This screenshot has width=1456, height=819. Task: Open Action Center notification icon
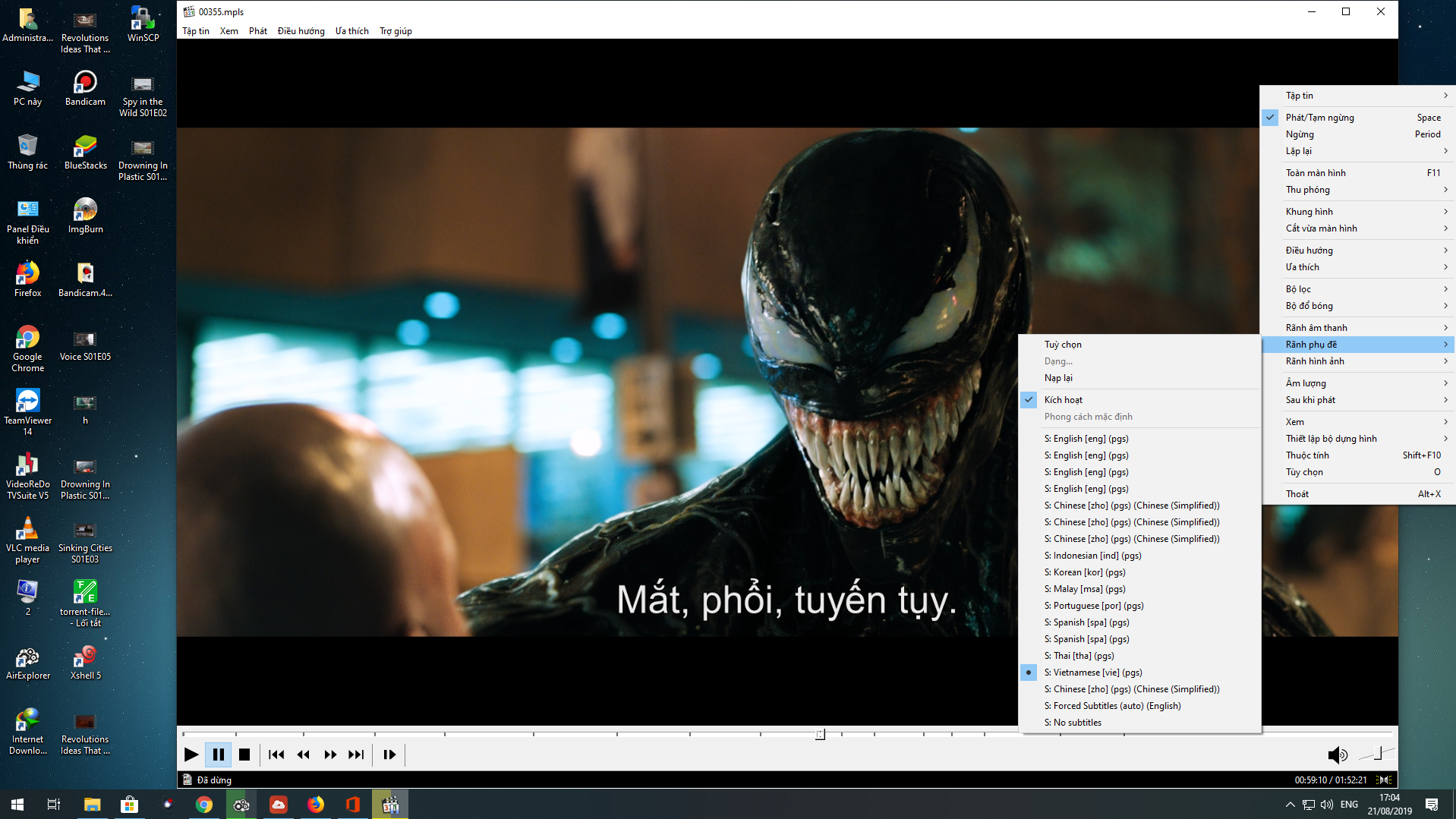click(x=1432, y=805)
